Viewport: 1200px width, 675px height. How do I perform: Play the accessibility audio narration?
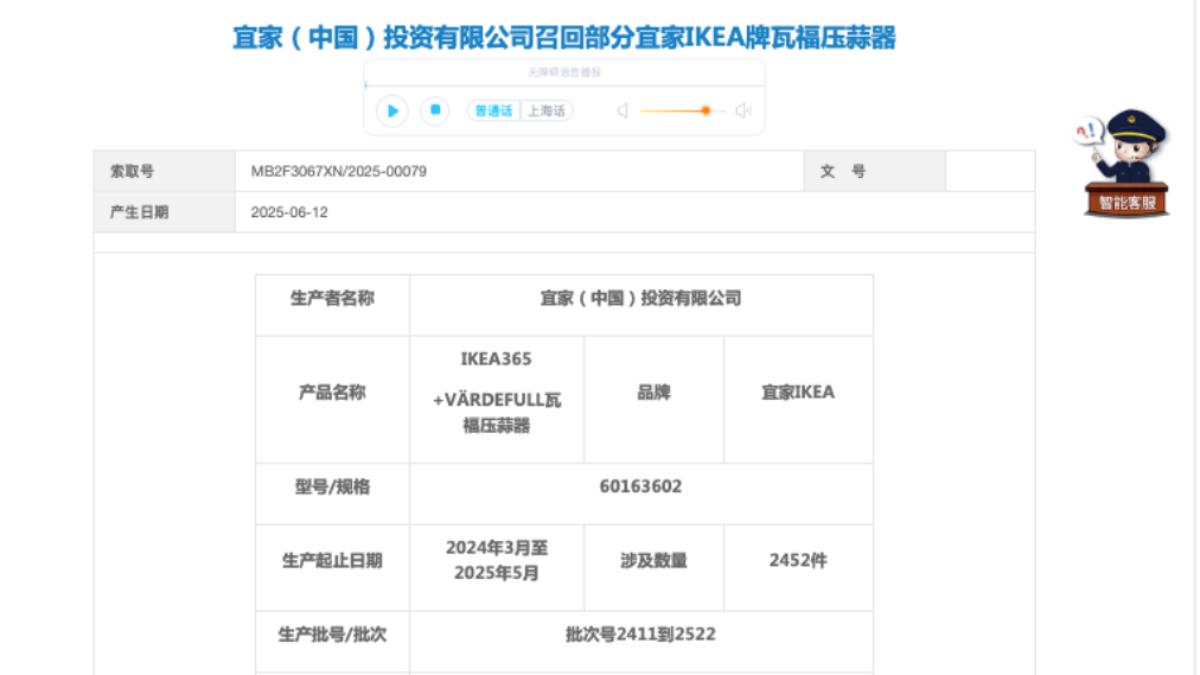coord(392,111)
